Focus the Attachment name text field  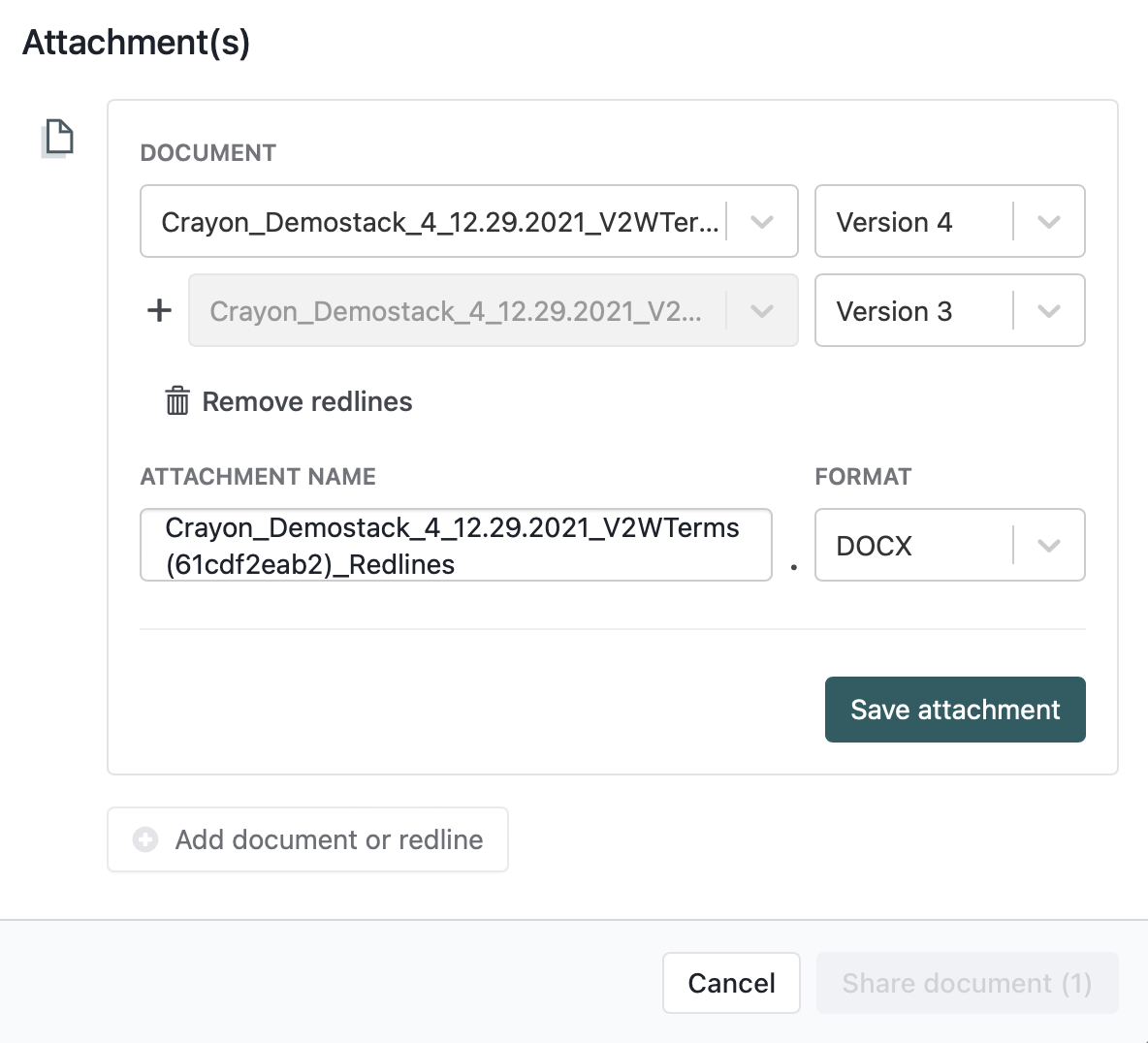tap(456, 546)
